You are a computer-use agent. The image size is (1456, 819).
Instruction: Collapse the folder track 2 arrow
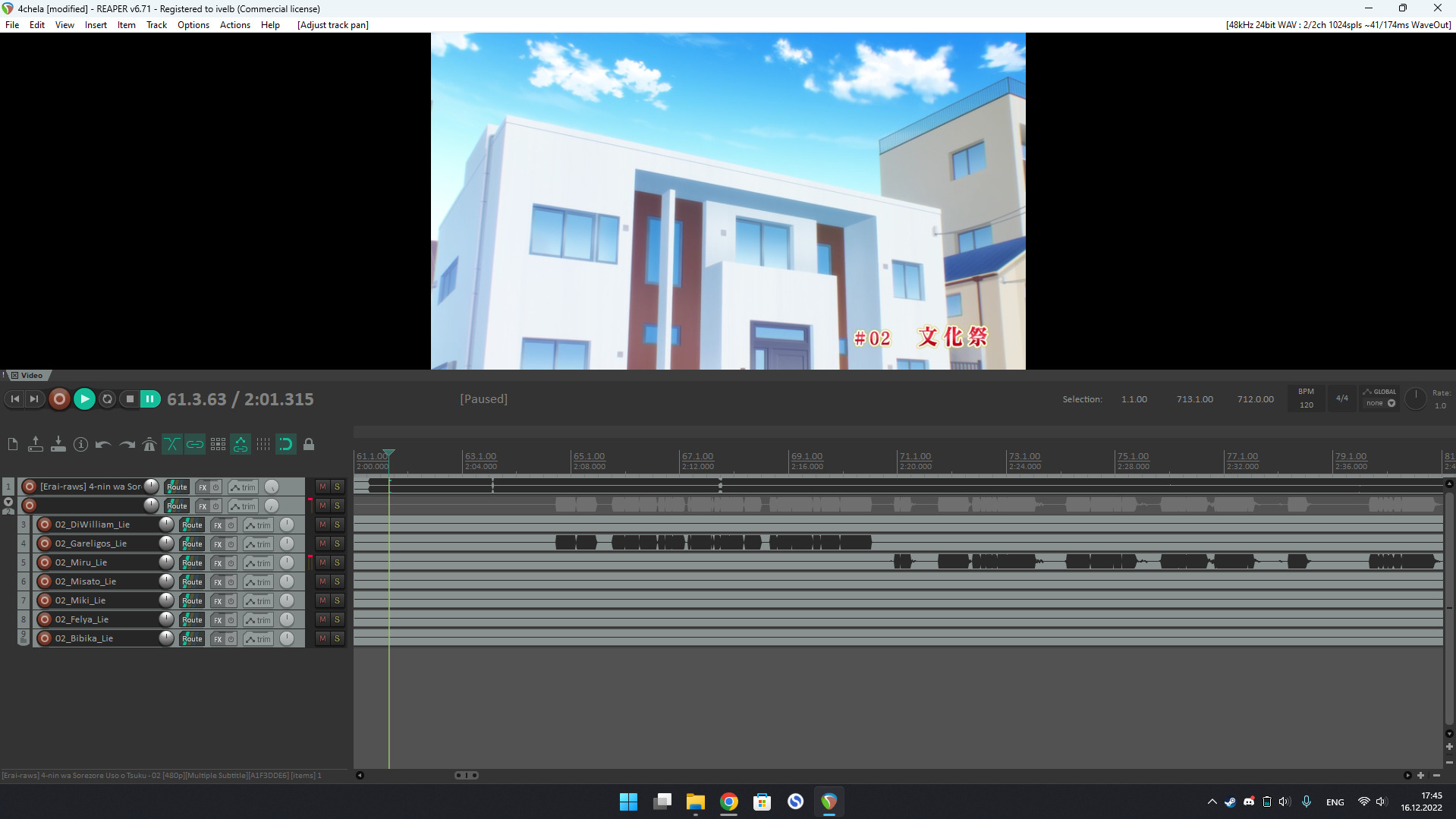coord(8,502)
